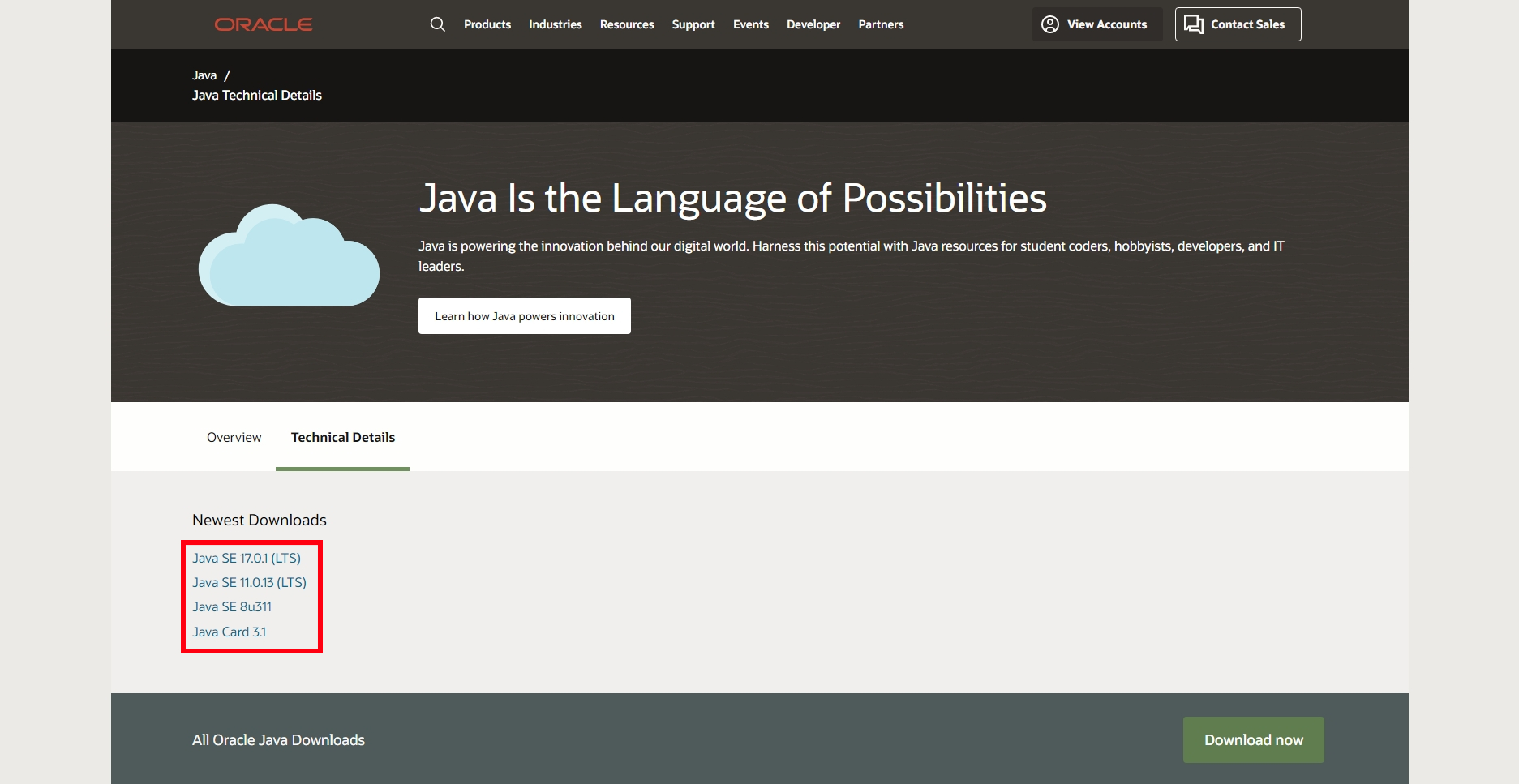This screenshot has width=1519, height=784.
Task: Select the Technical Details tab
Action: point(343,437)
